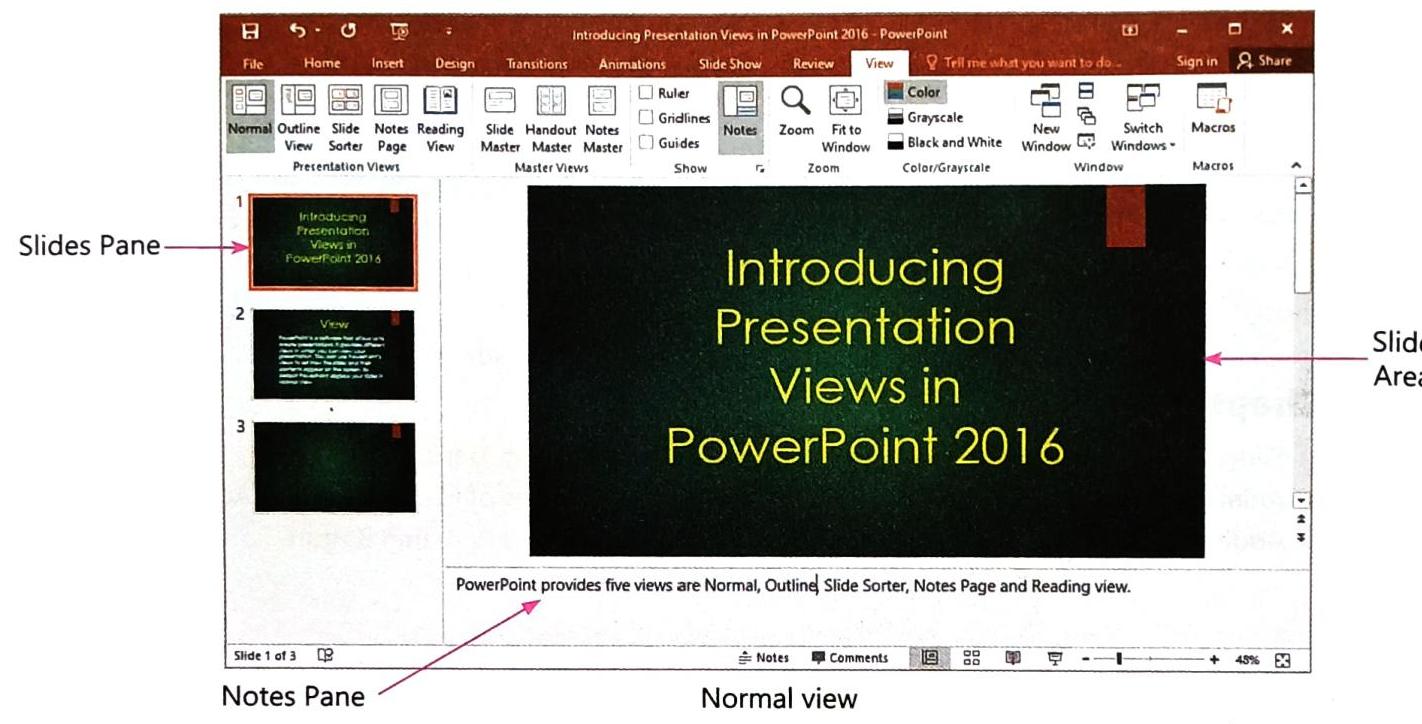1422x724 pixels.
Task: Redo using the repeat icon
Action: click(x=350, y=31)
